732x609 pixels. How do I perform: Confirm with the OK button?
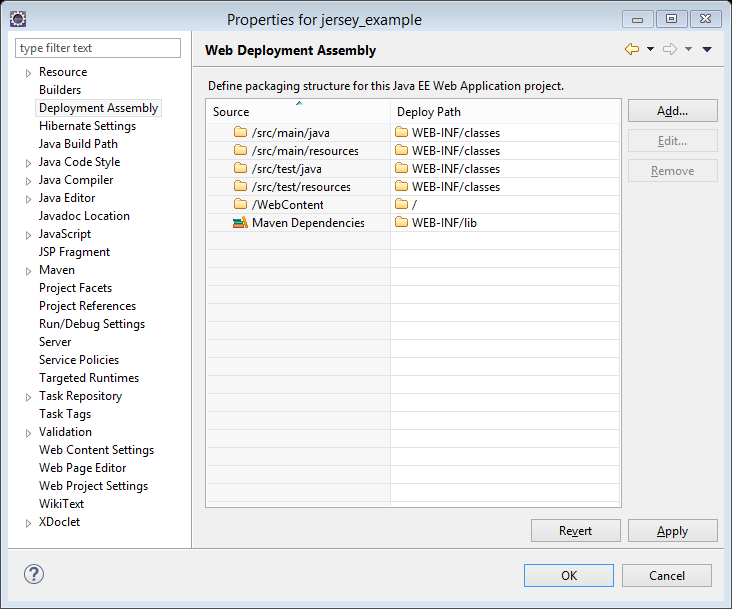click(x=569, y=575)
